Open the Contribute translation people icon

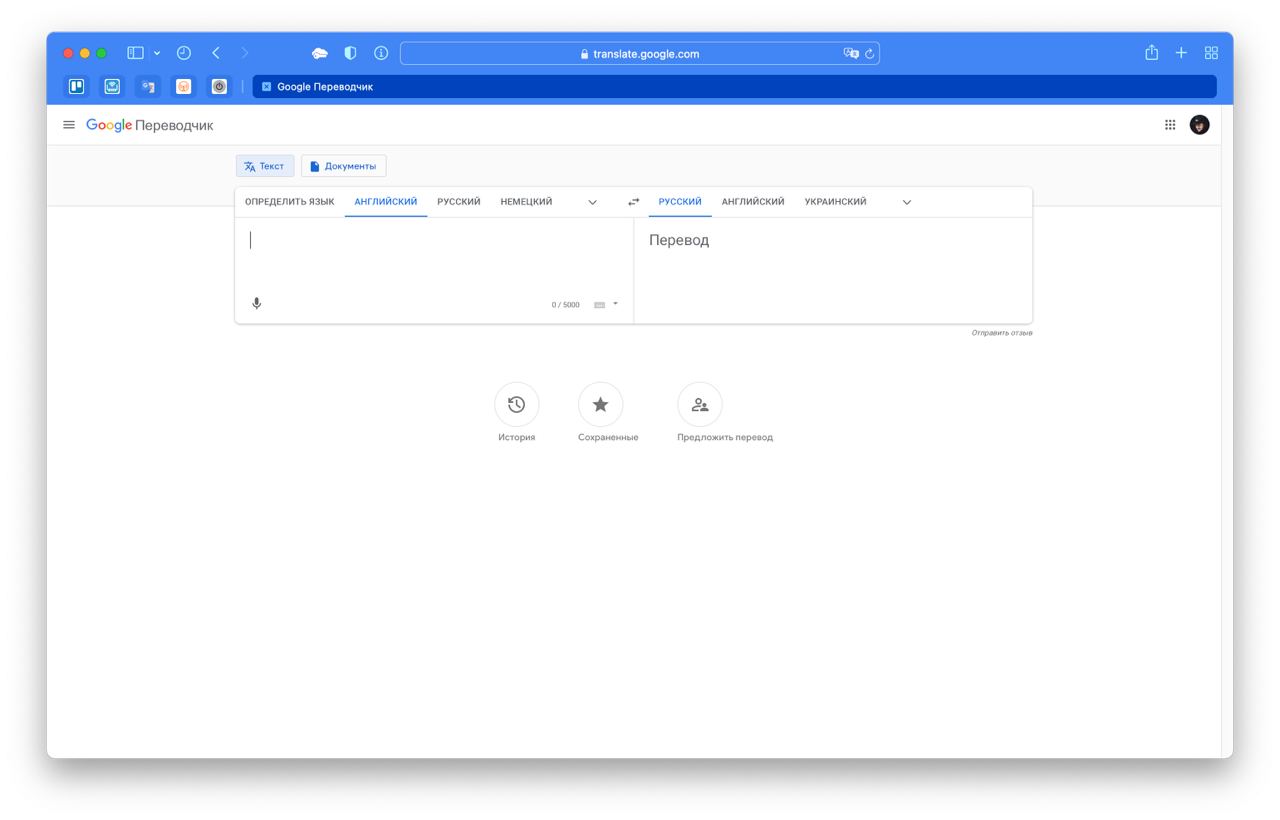[700, 405]
